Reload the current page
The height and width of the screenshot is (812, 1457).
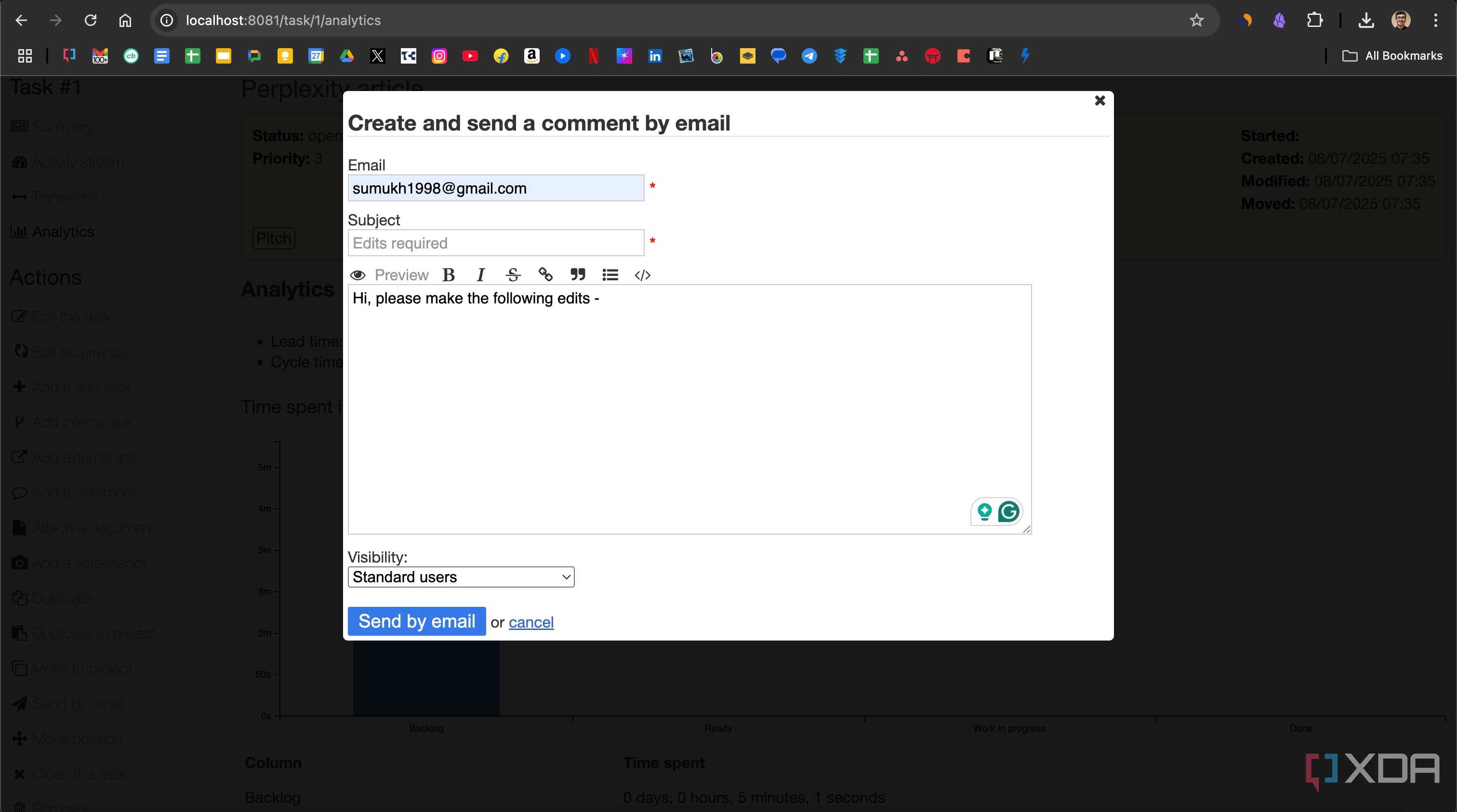[x=91, y=20]
